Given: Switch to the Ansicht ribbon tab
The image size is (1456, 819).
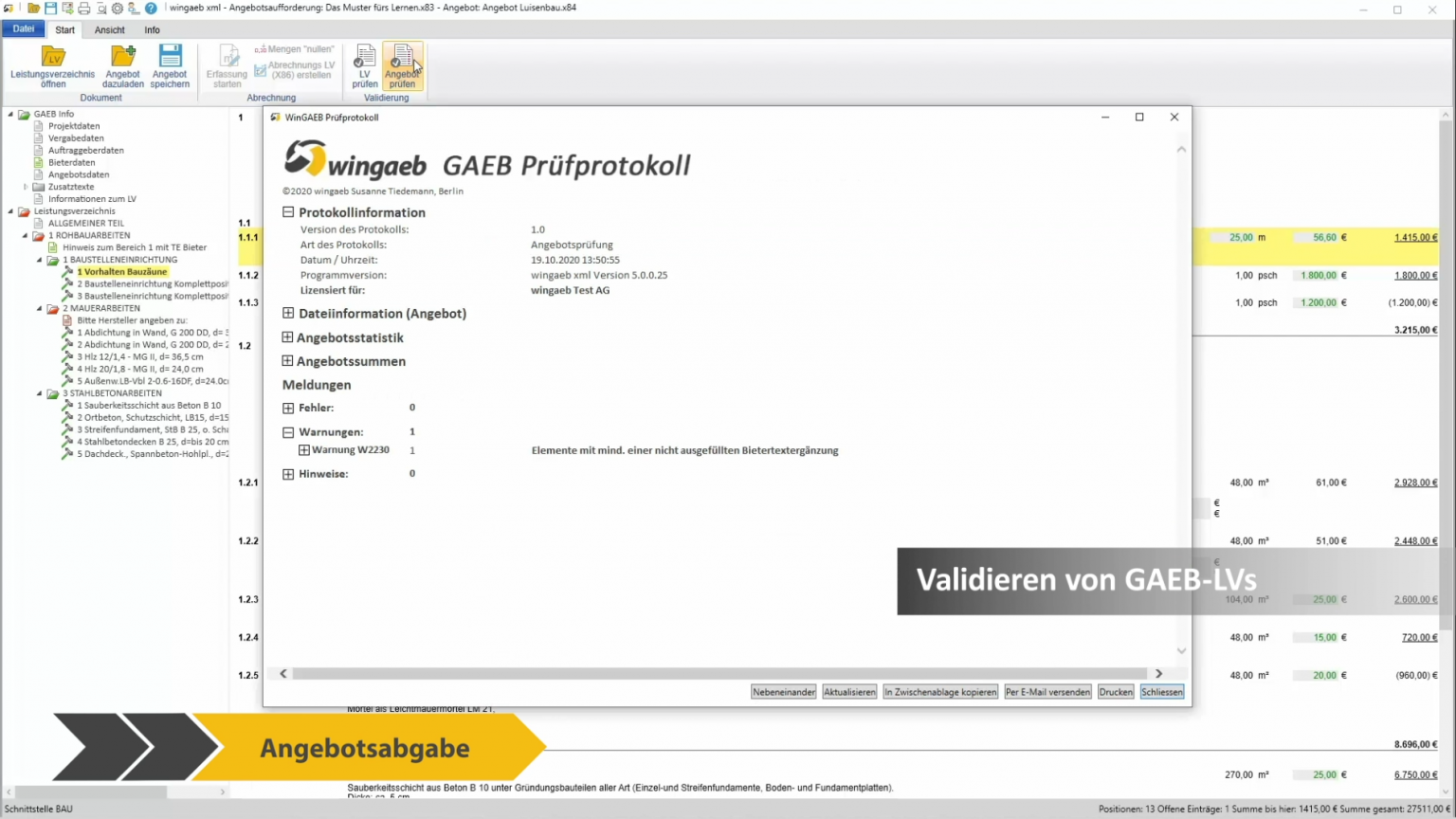Looking at the screenshot, I should pyautogui.click(x=109, y=29).
